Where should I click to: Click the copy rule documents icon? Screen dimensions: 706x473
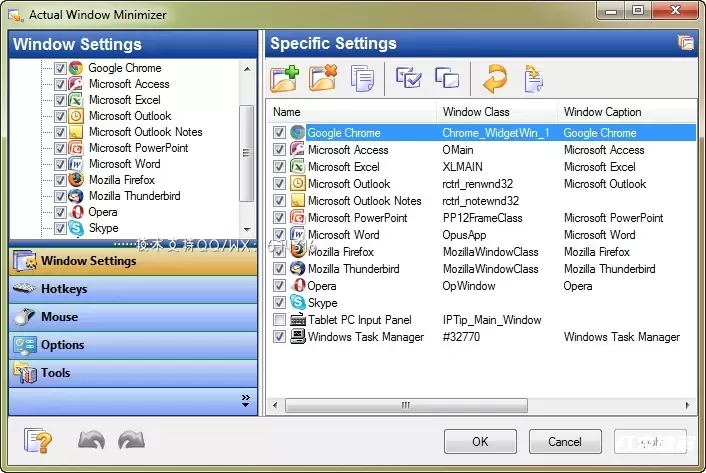(362, 78)
